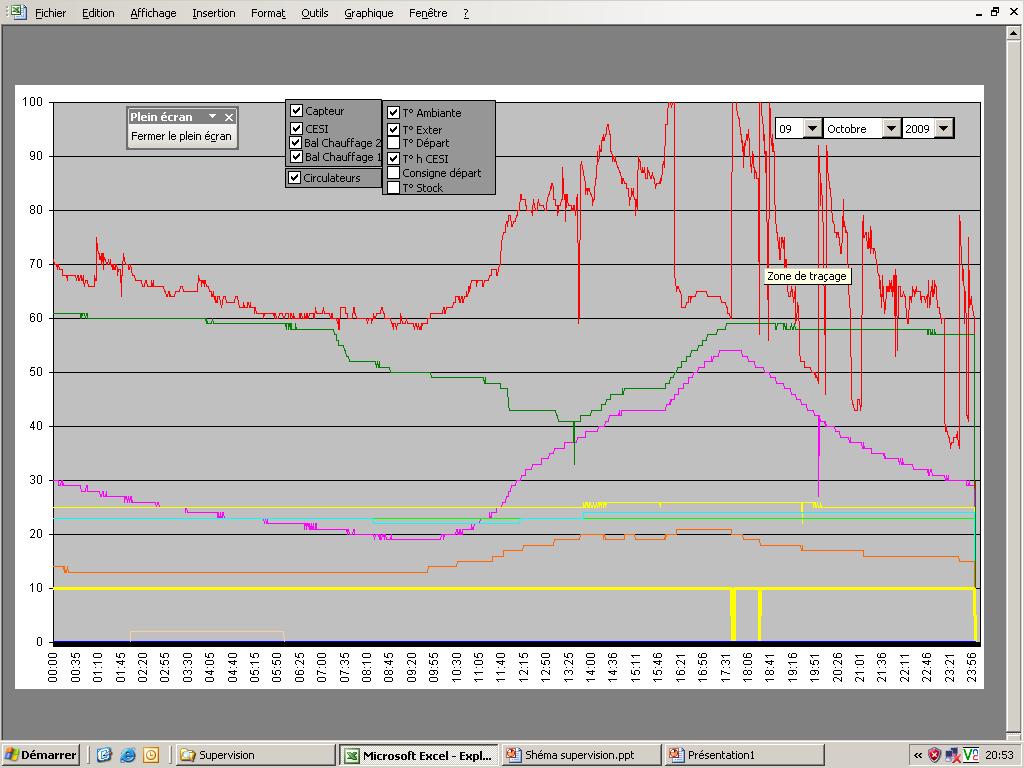Image resolution: width=1024 pixels, height=768 pixels.
Task: Open the Affichage menu
Action: [x=153, y=13]
